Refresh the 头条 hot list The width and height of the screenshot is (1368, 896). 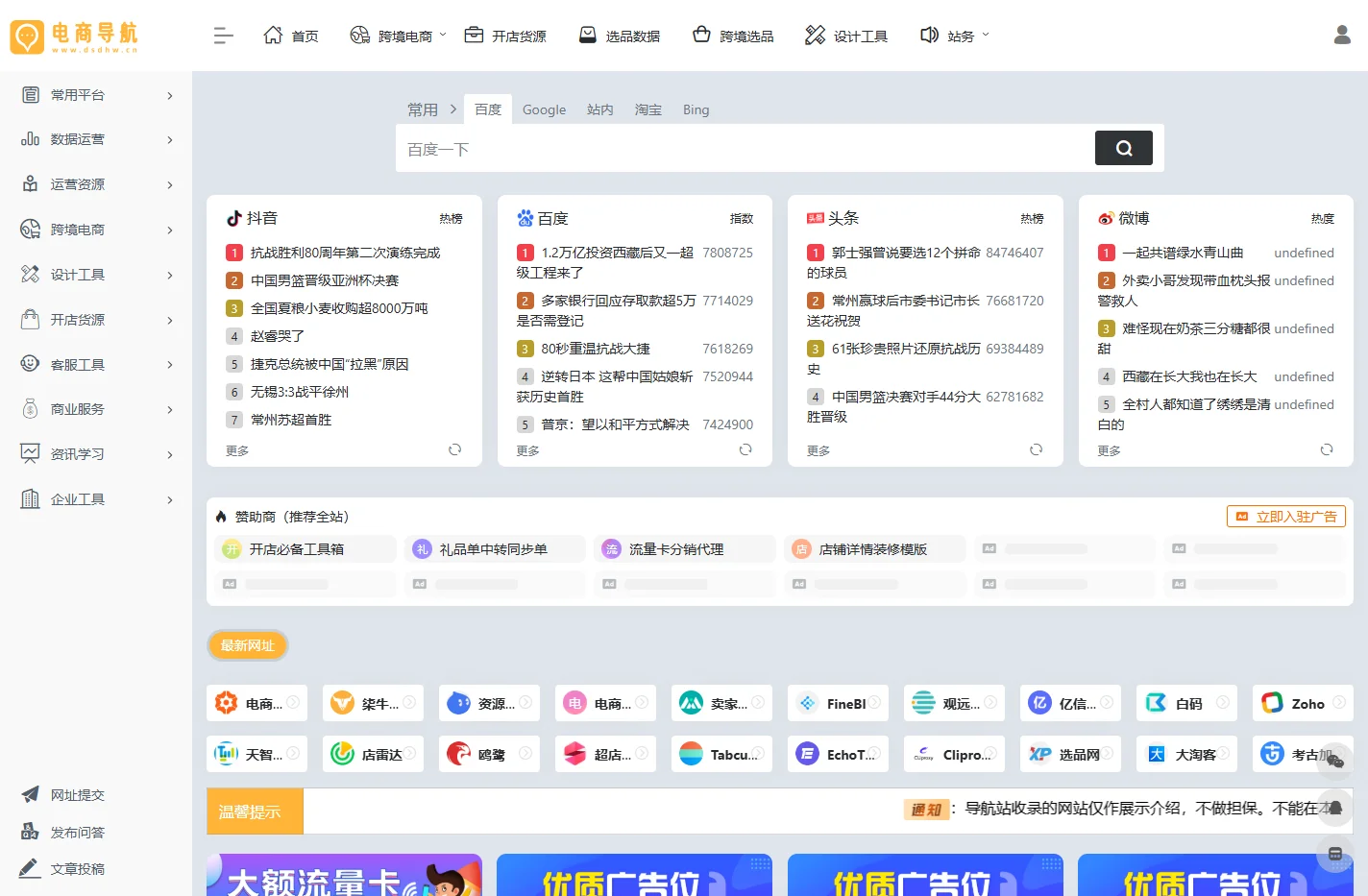point(1037,449)
